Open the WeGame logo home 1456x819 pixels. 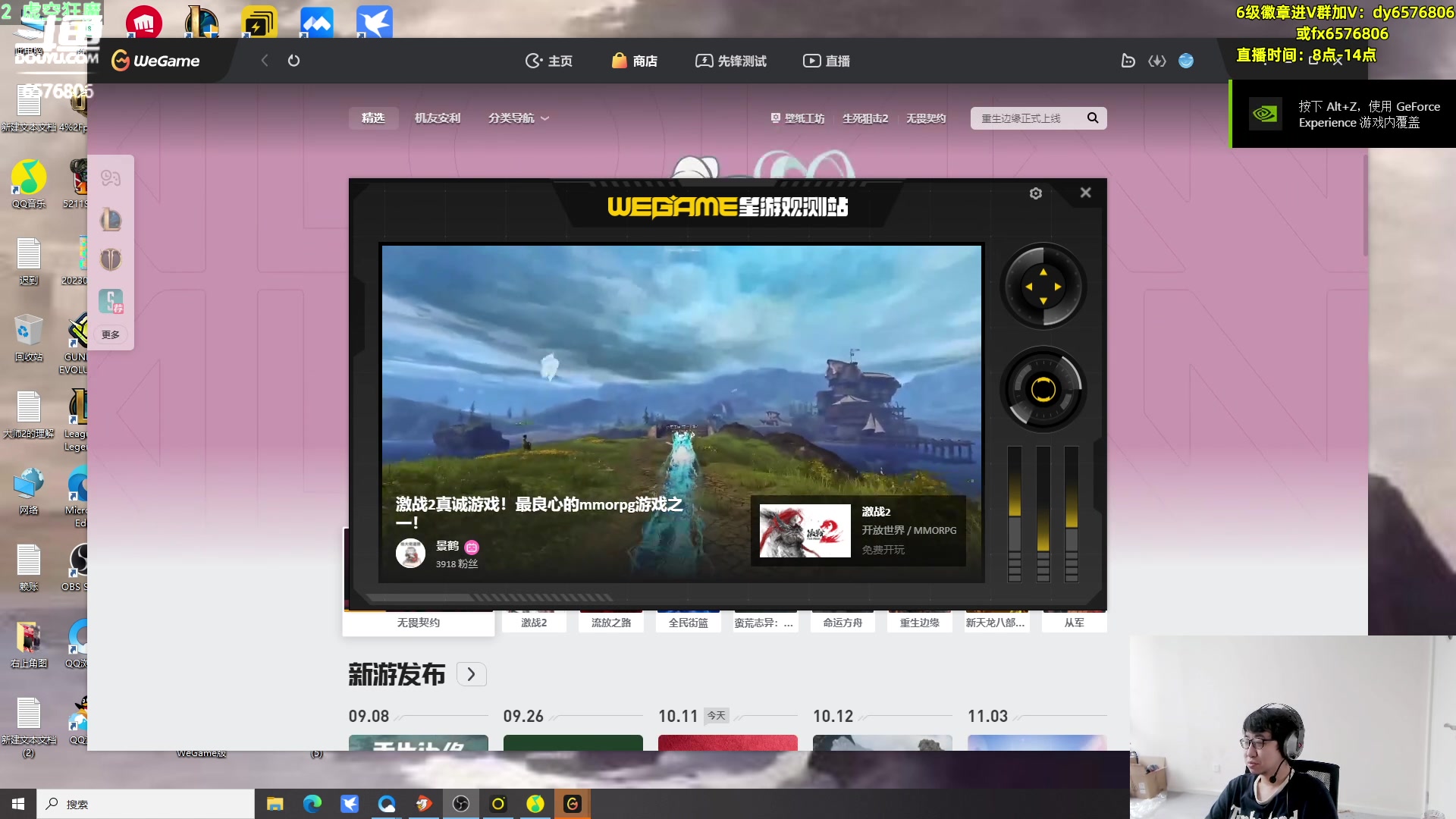click(x=155, y=61)
